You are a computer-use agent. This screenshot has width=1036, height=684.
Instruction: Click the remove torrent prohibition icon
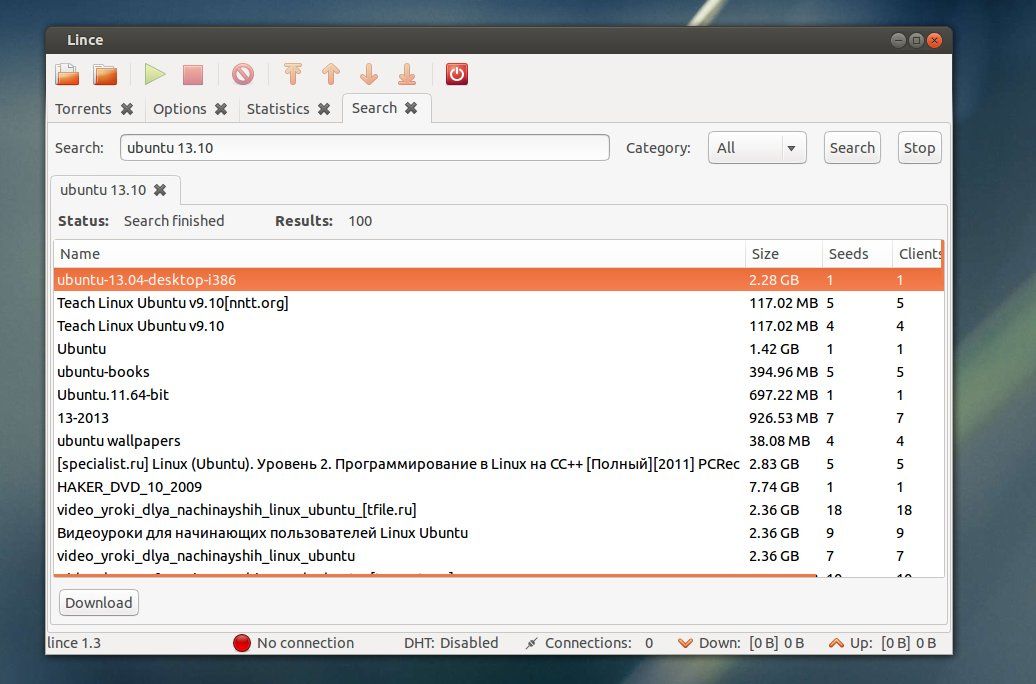[242, 74]
